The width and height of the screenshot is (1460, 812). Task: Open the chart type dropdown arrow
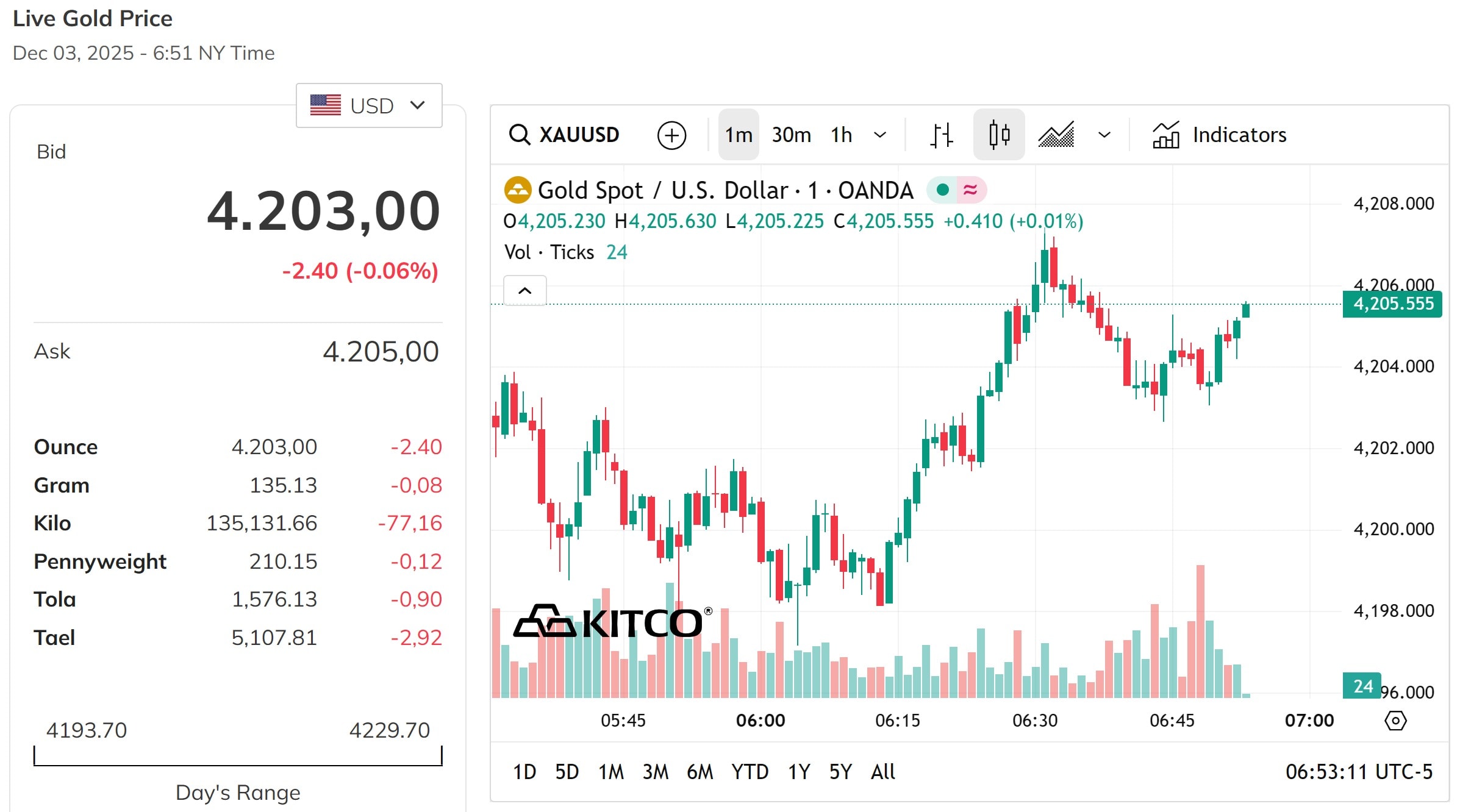(1104, 135)
